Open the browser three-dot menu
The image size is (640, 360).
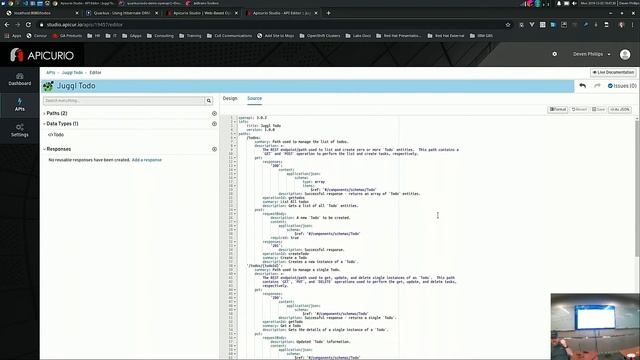[632, 24]
